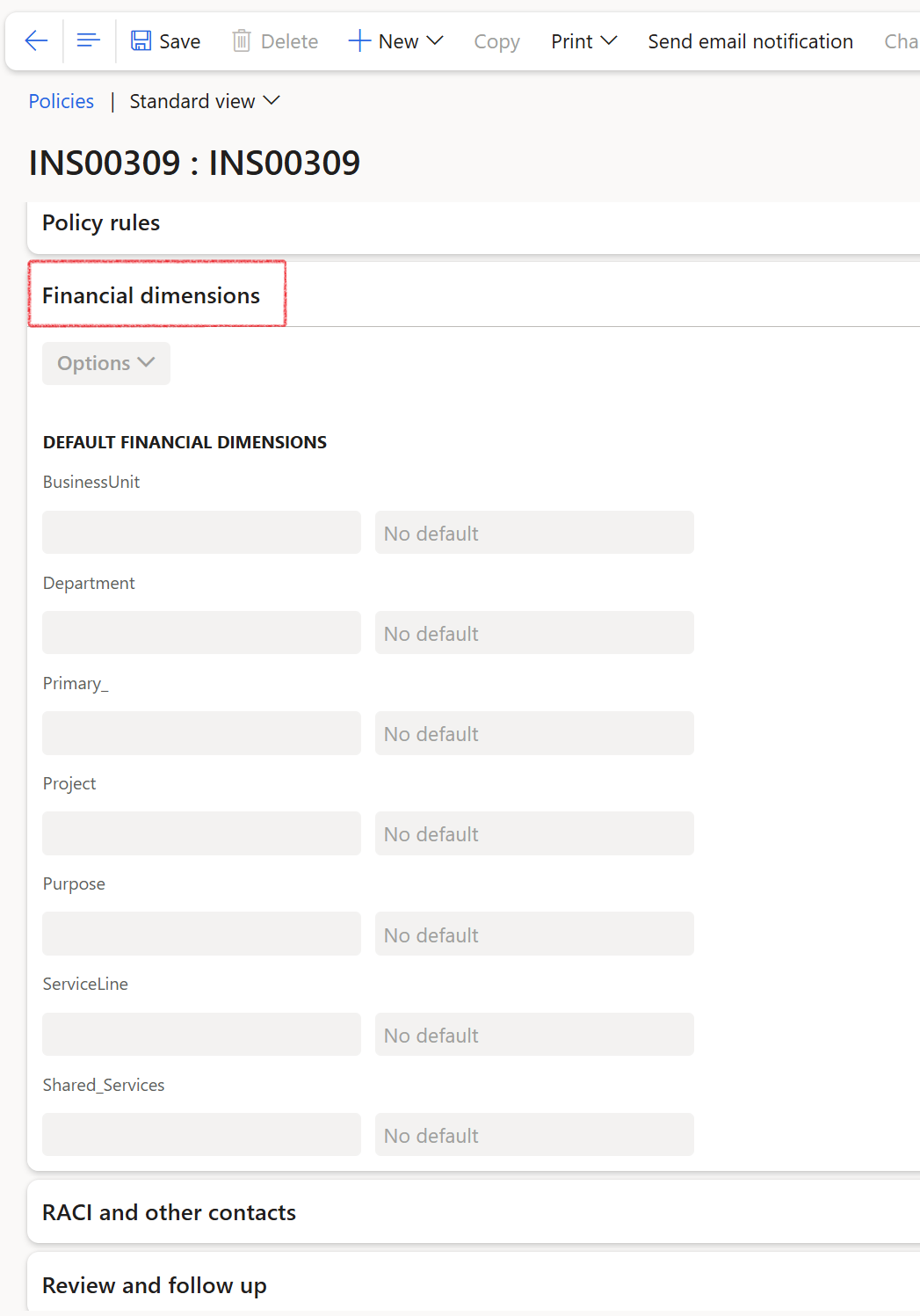Image resolution: width=920 pixels, height=1316 pixels.
Task: Open the Options dropdown
Action: pyautogui.click(x=106, y=363)
